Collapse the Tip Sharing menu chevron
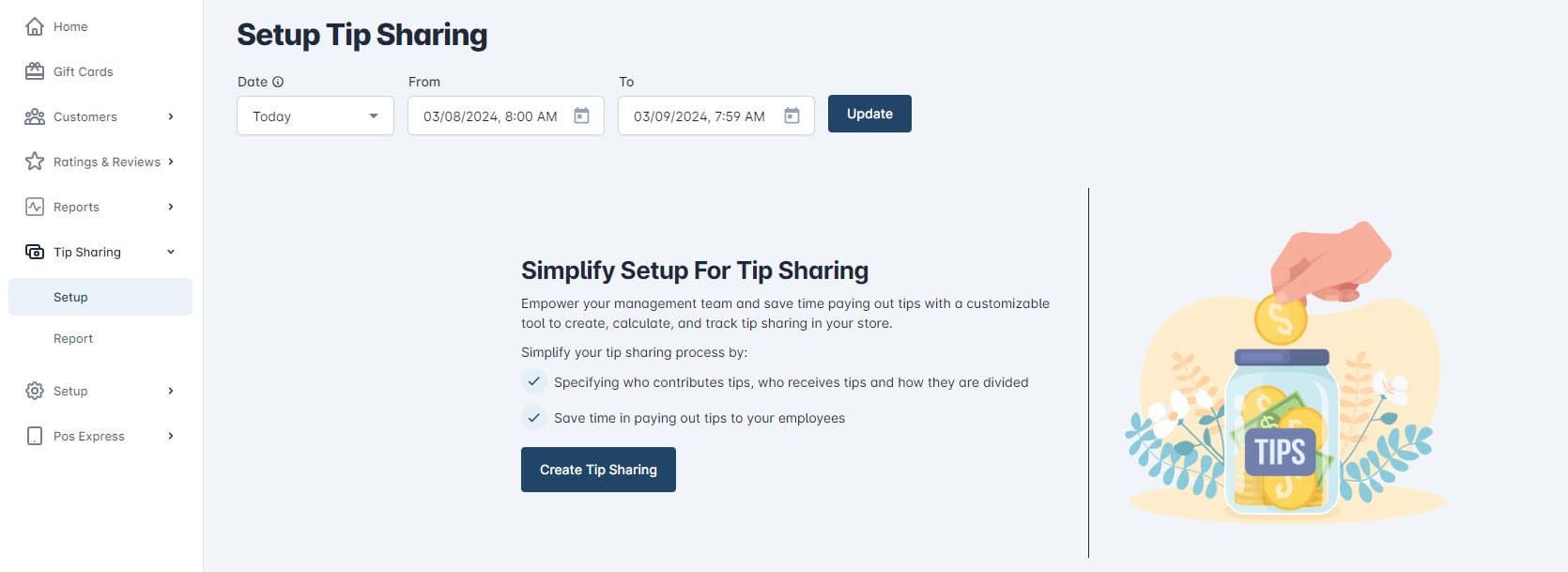 [171, 252]
